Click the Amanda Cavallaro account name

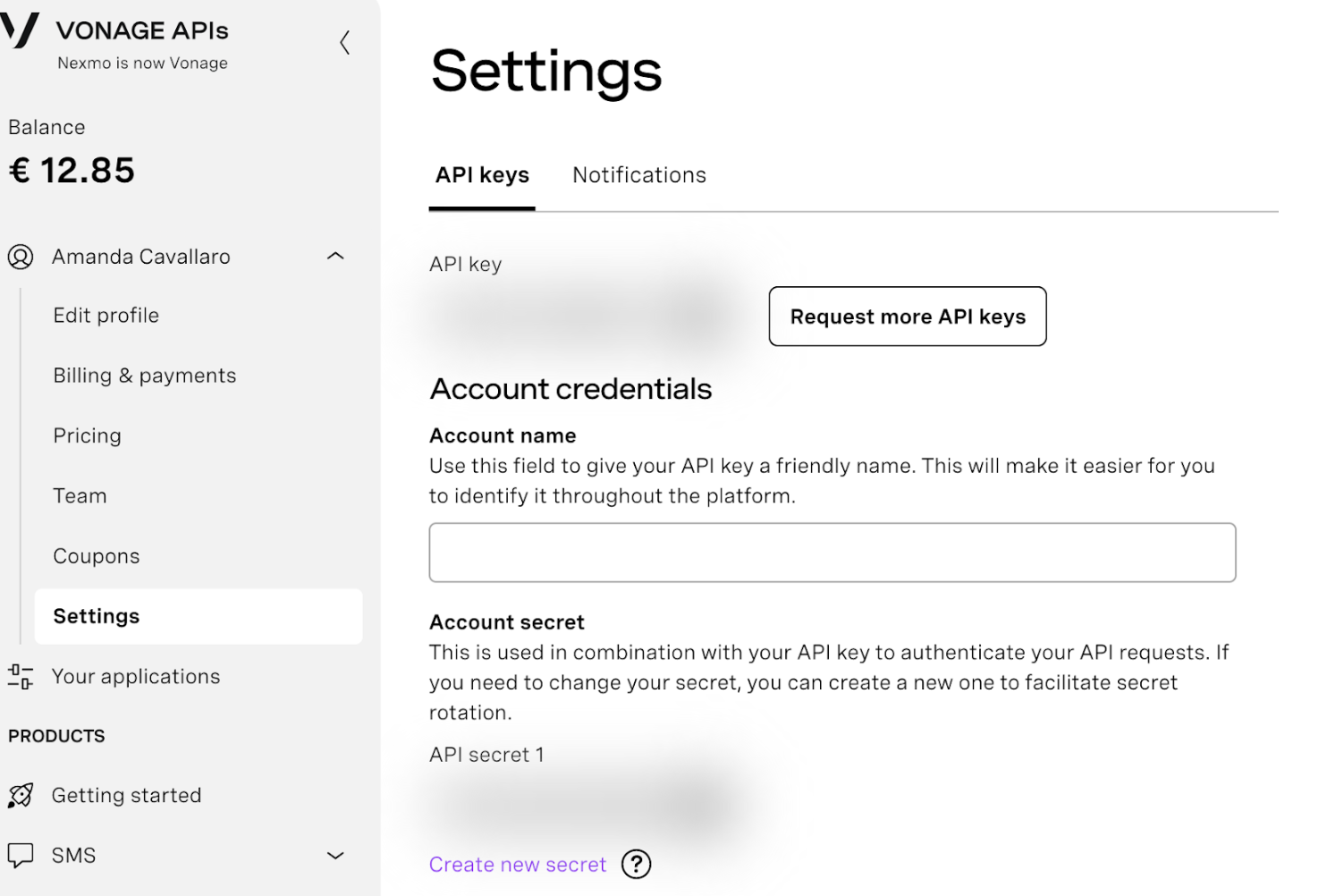coord(141,257)
